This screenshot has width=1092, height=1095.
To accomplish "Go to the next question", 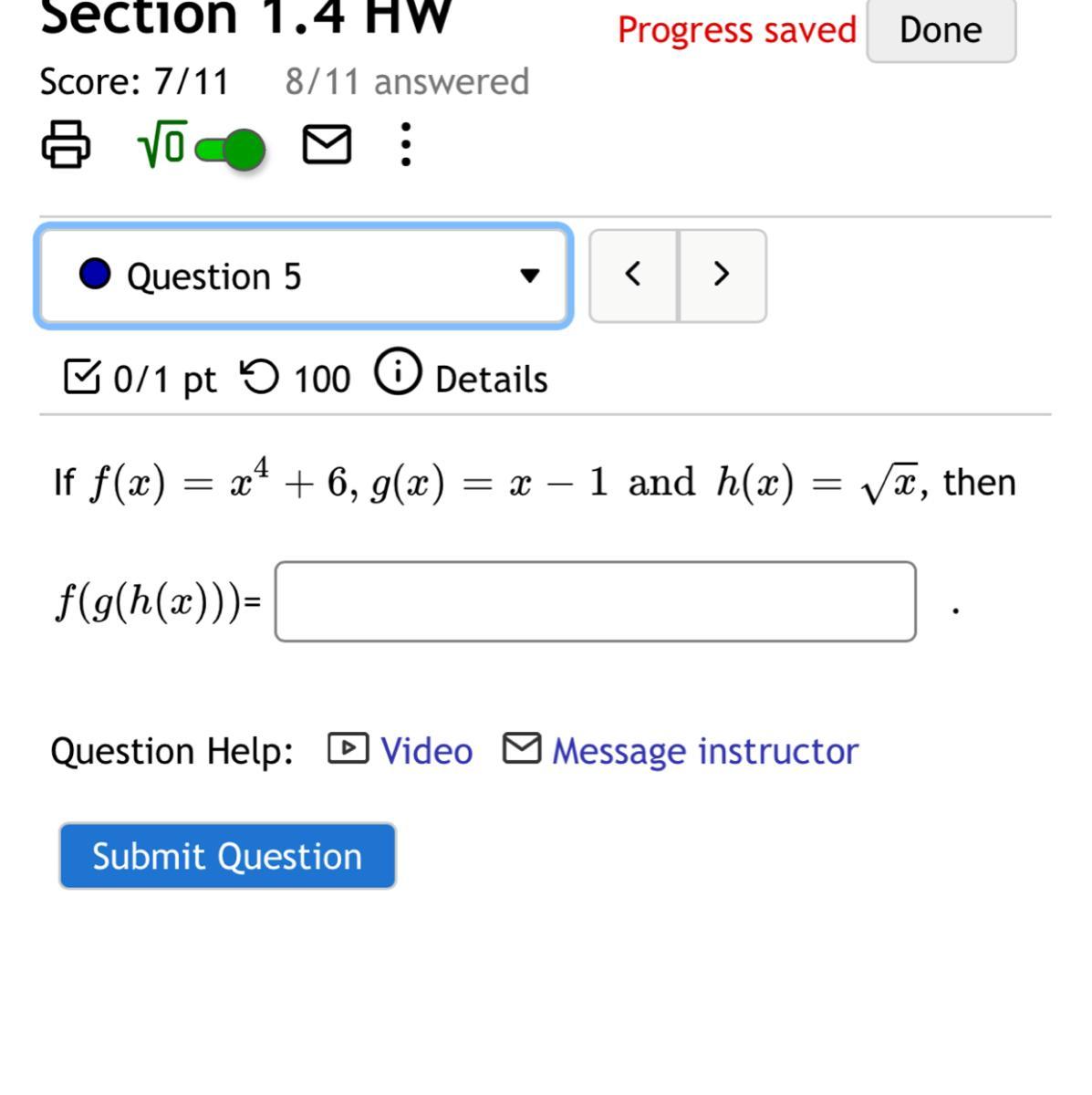I will pos(722,276).
